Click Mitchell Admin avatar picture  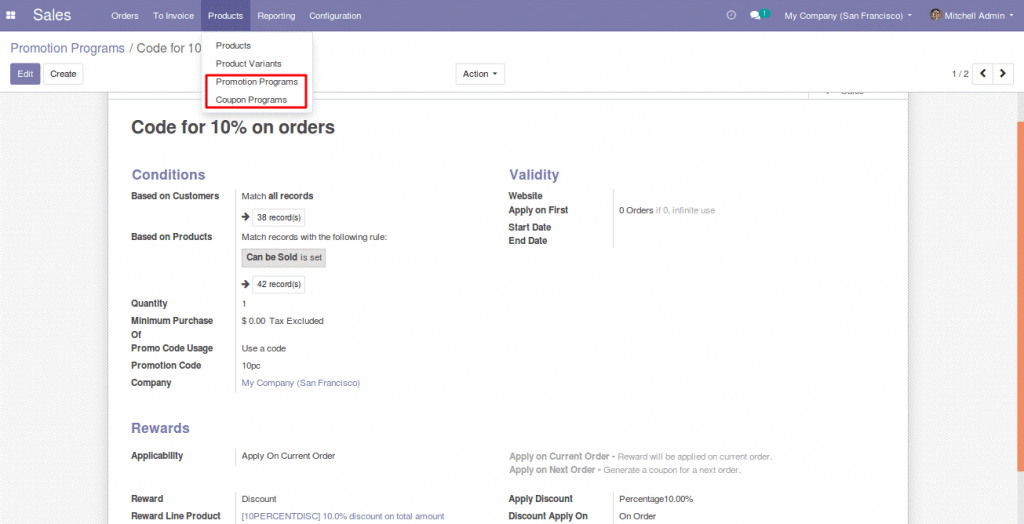point(935,15)
